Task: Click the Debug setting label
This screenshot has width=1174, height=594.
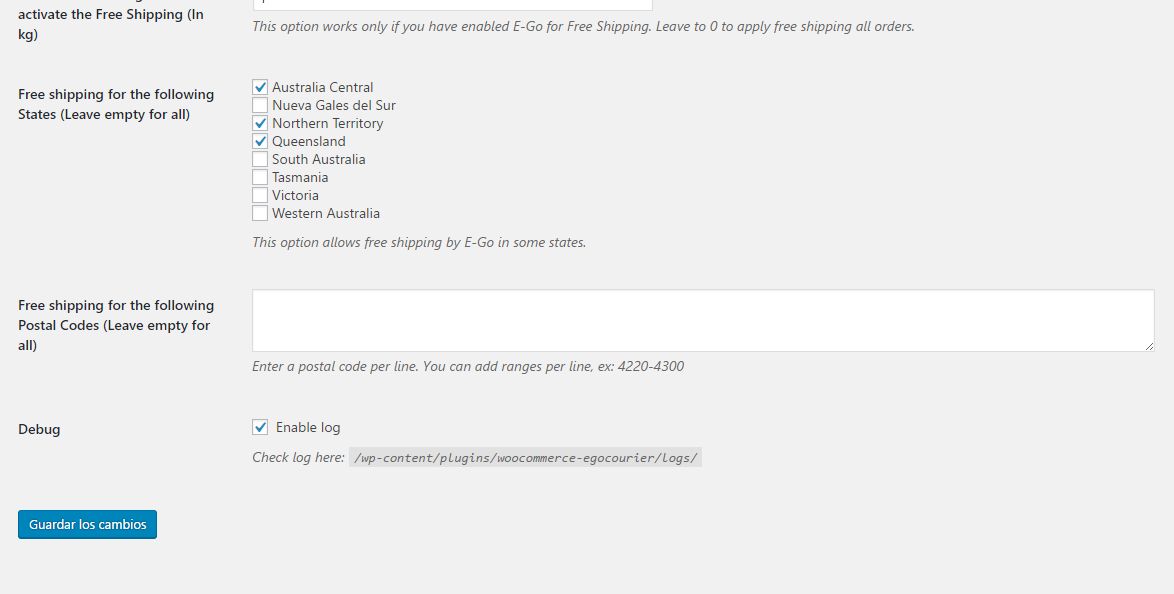Action: click(x=39, y=429)
